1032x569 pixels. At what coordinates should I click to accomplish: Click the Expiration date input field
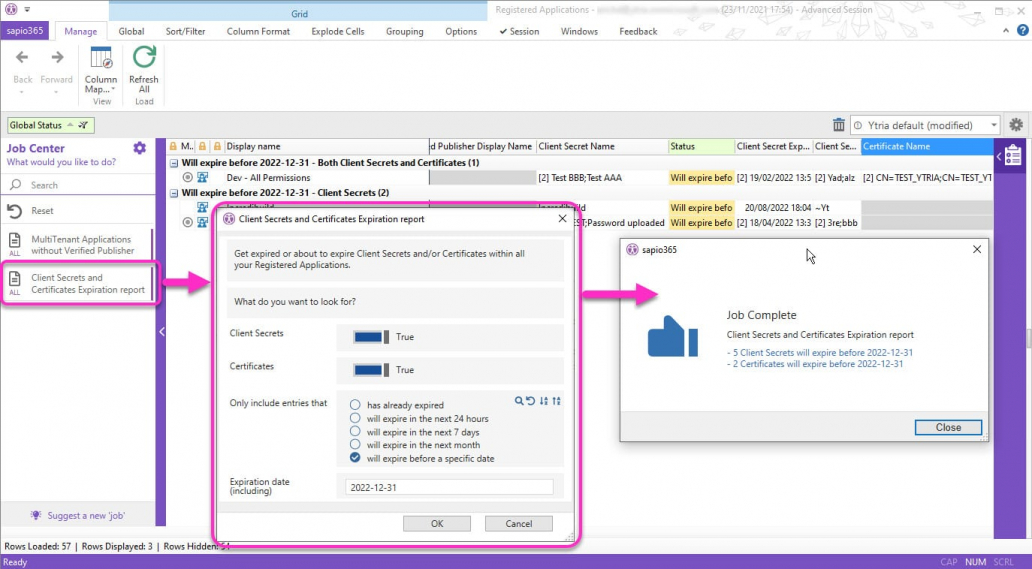pos(449,487)
